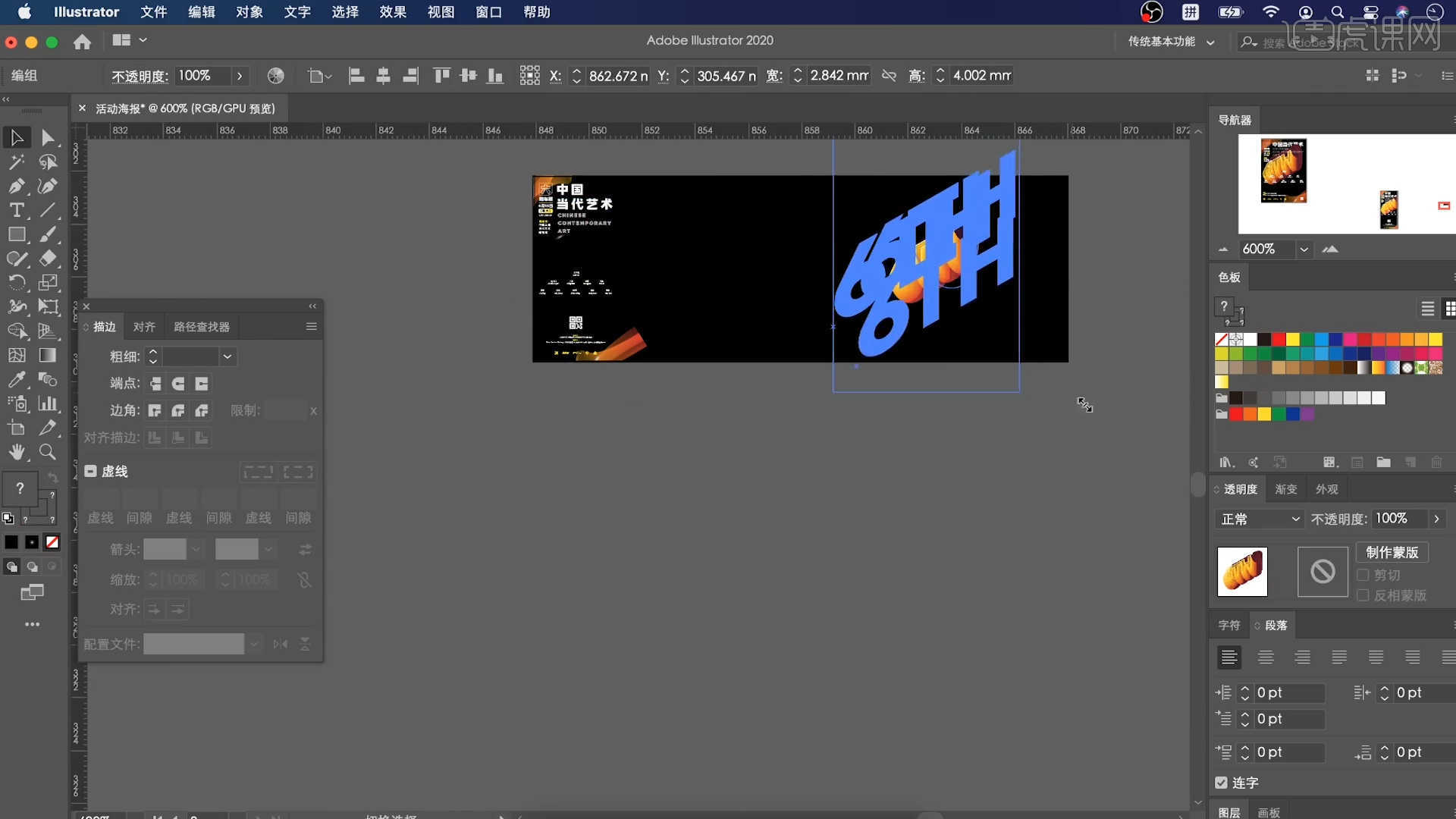Toggle the dashed line (虚线) checkbox
1456x819 pixels.
[x=90, y=471]
